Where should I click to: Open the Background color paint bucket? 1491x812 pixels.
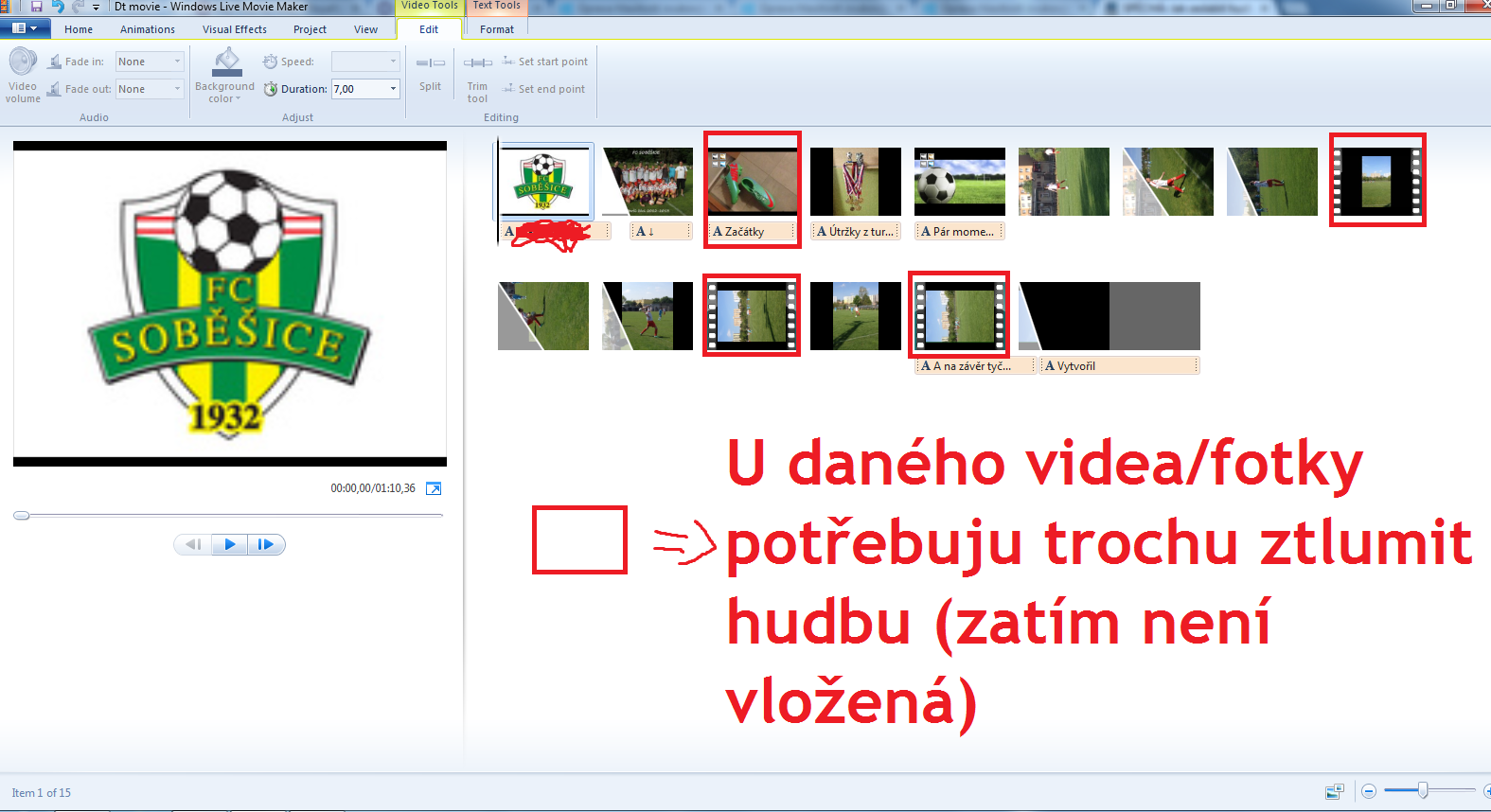pyautogui.click(x=226, y=62)
